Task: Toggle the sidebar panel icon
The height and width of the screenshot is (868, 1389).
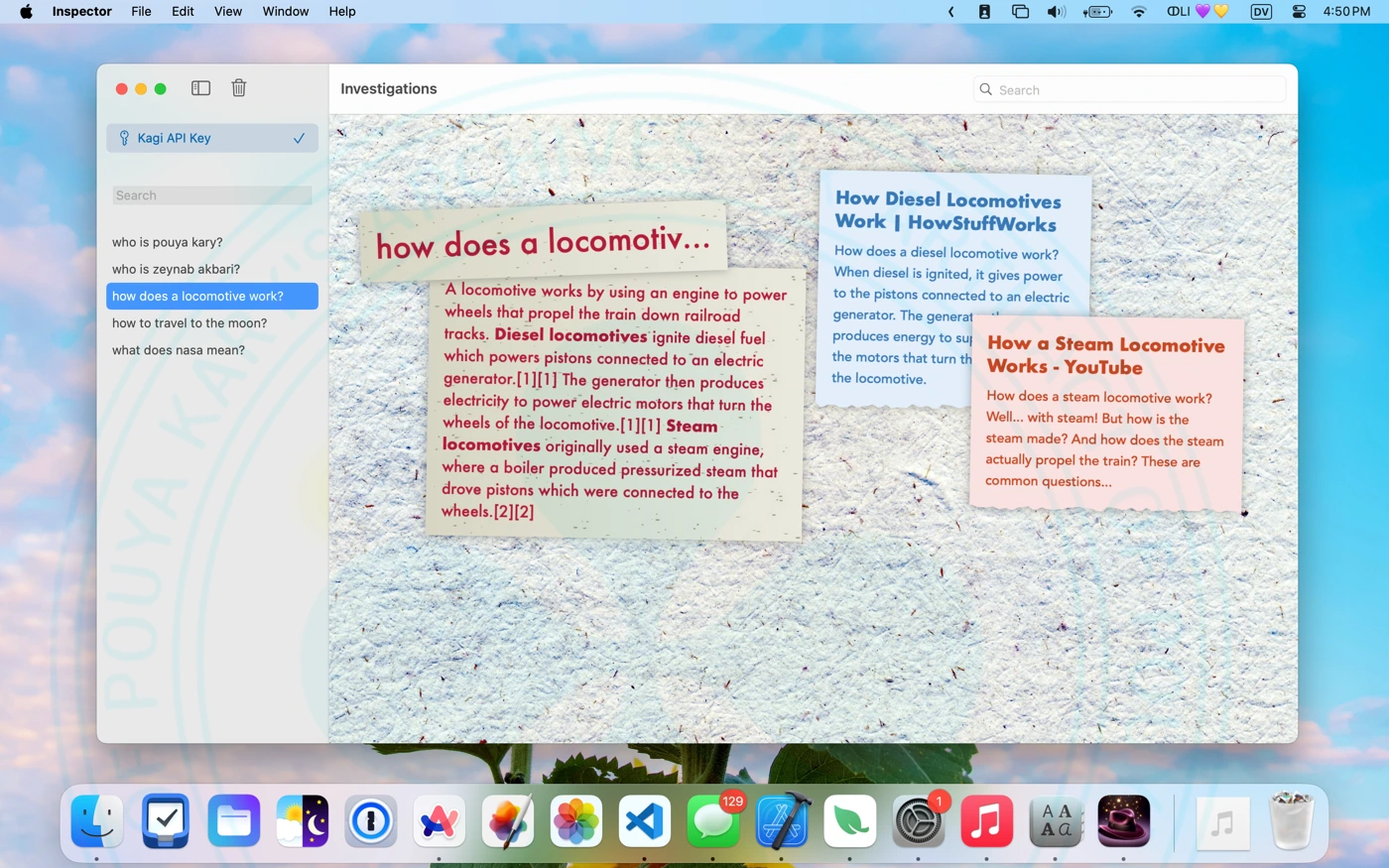Action: click(x=200, y=88)
